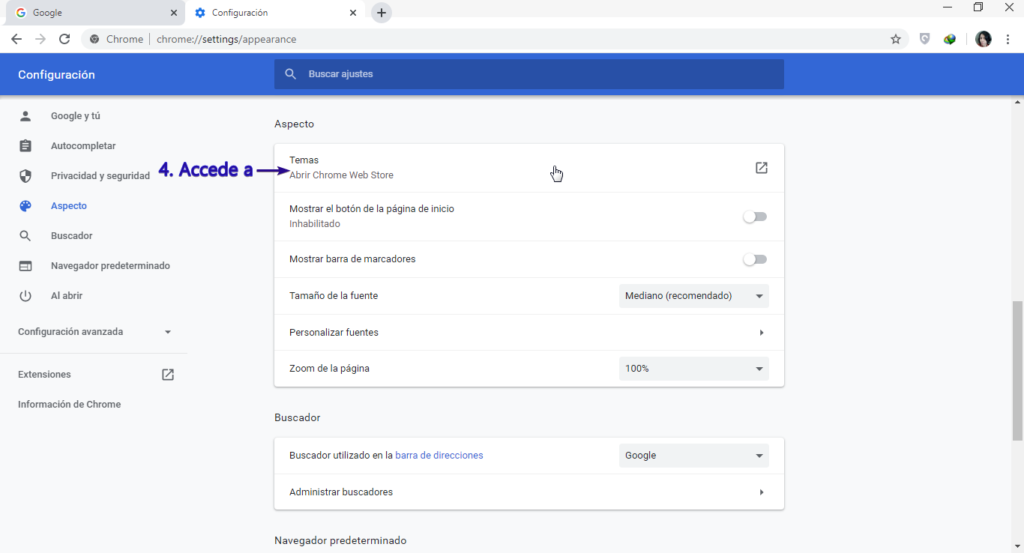Viewport: 1024px width, 553px height.
Task: Open Chrome Web Store via Temas external-link icon
Action: 761,168
